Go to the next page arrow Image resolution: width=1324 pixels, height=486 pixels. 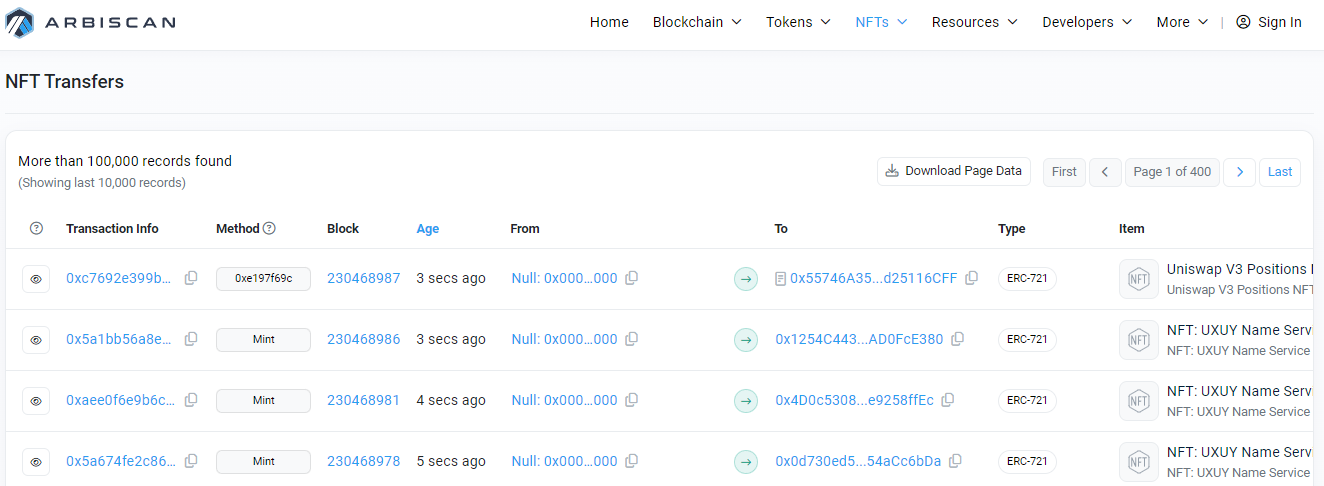click(x=1239, y=171)
